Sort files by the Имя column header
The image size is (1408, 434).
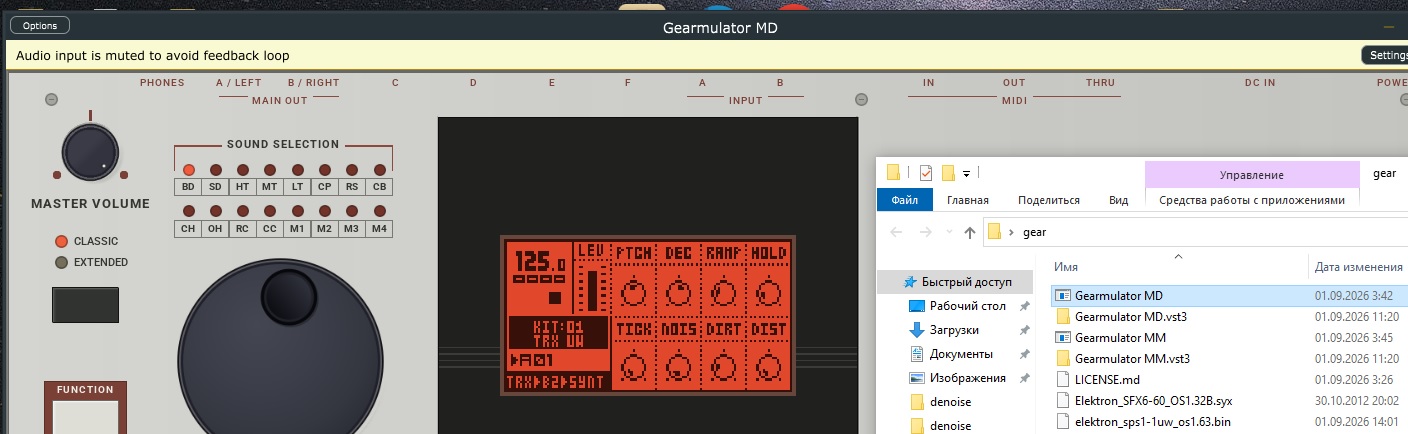tap(1066, 267)
